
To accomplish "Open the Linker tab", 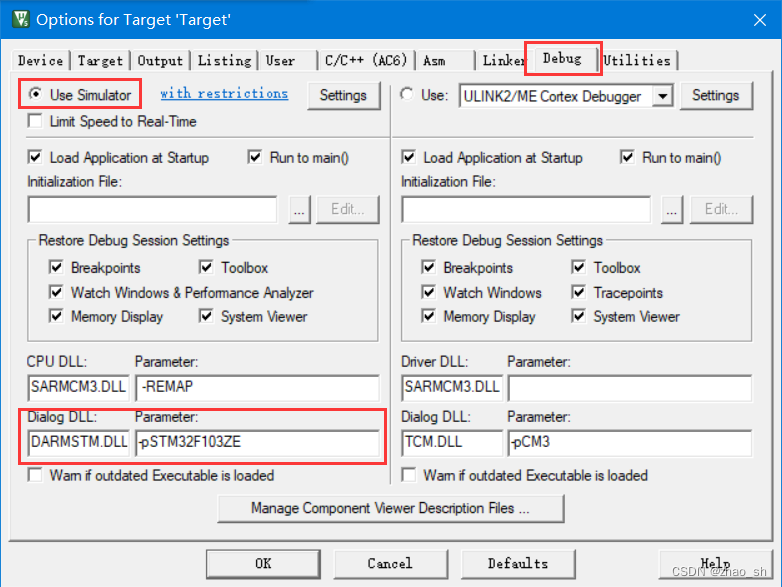I will [x=503, y=61].
